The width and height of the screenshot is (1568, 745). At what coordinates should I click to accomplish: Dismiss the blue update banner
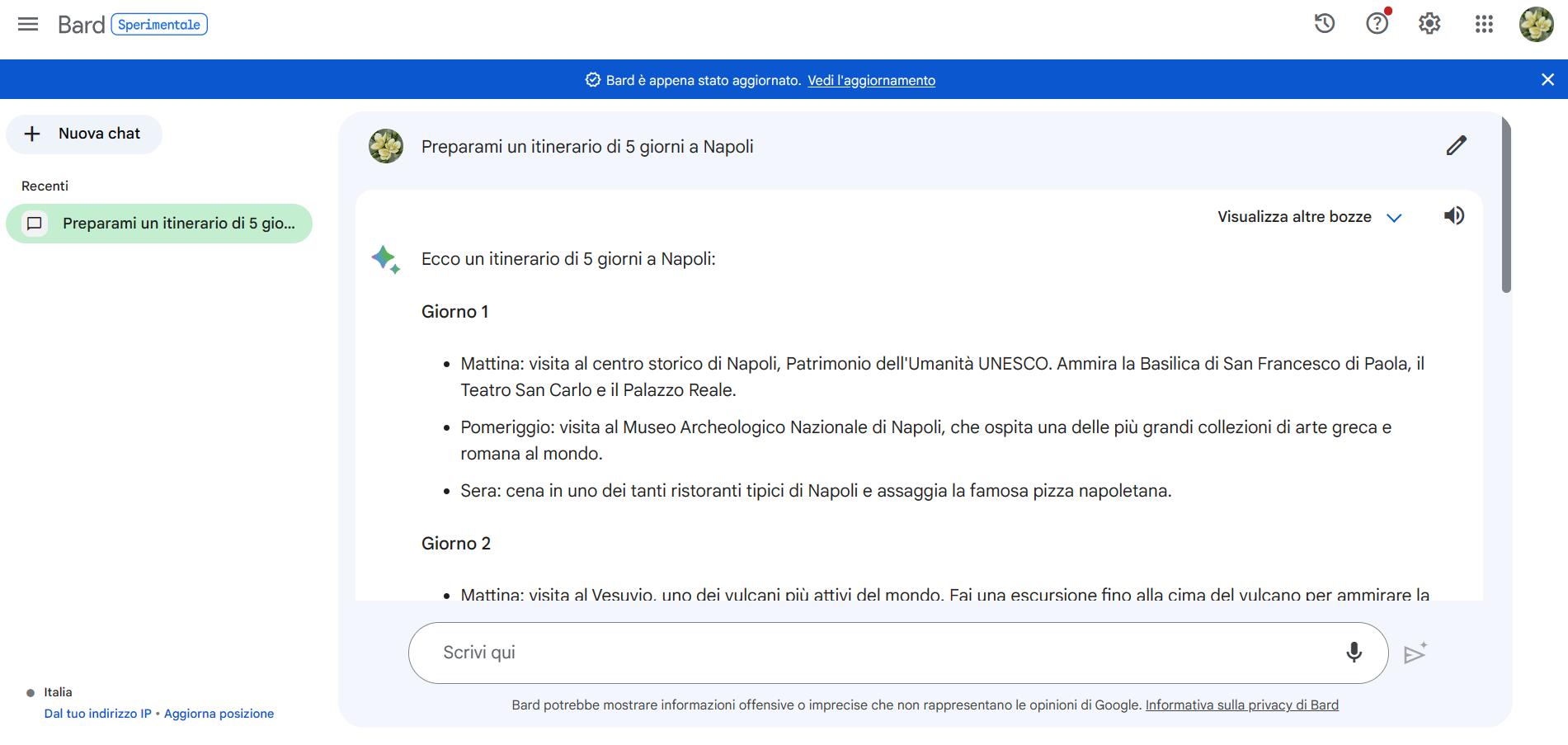(1547, 79)
